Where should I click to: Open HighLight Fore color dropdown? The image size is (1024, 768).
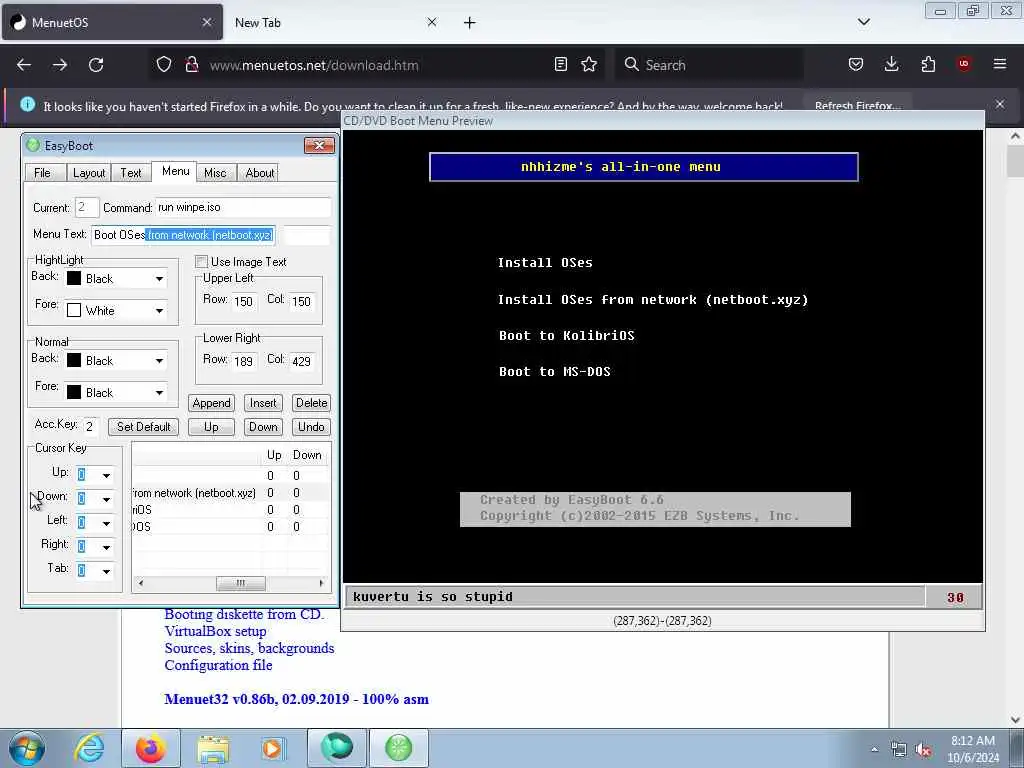point(159,311)
